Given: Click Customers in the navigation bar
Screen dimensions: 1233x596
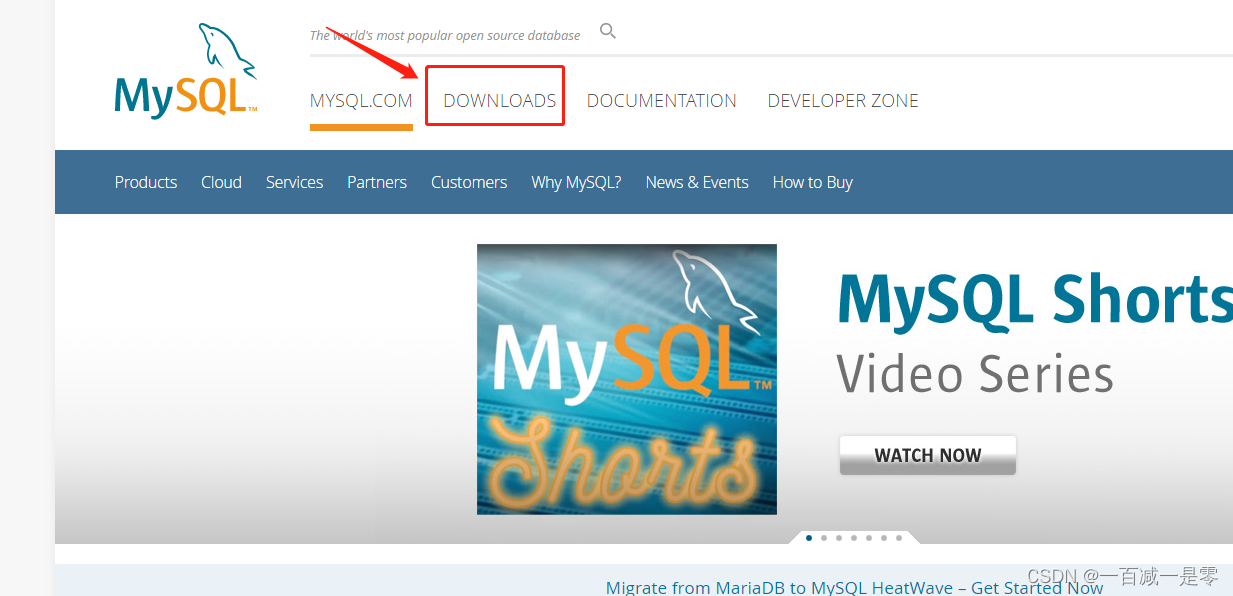Looking at the screenshot, I should 469,182.
